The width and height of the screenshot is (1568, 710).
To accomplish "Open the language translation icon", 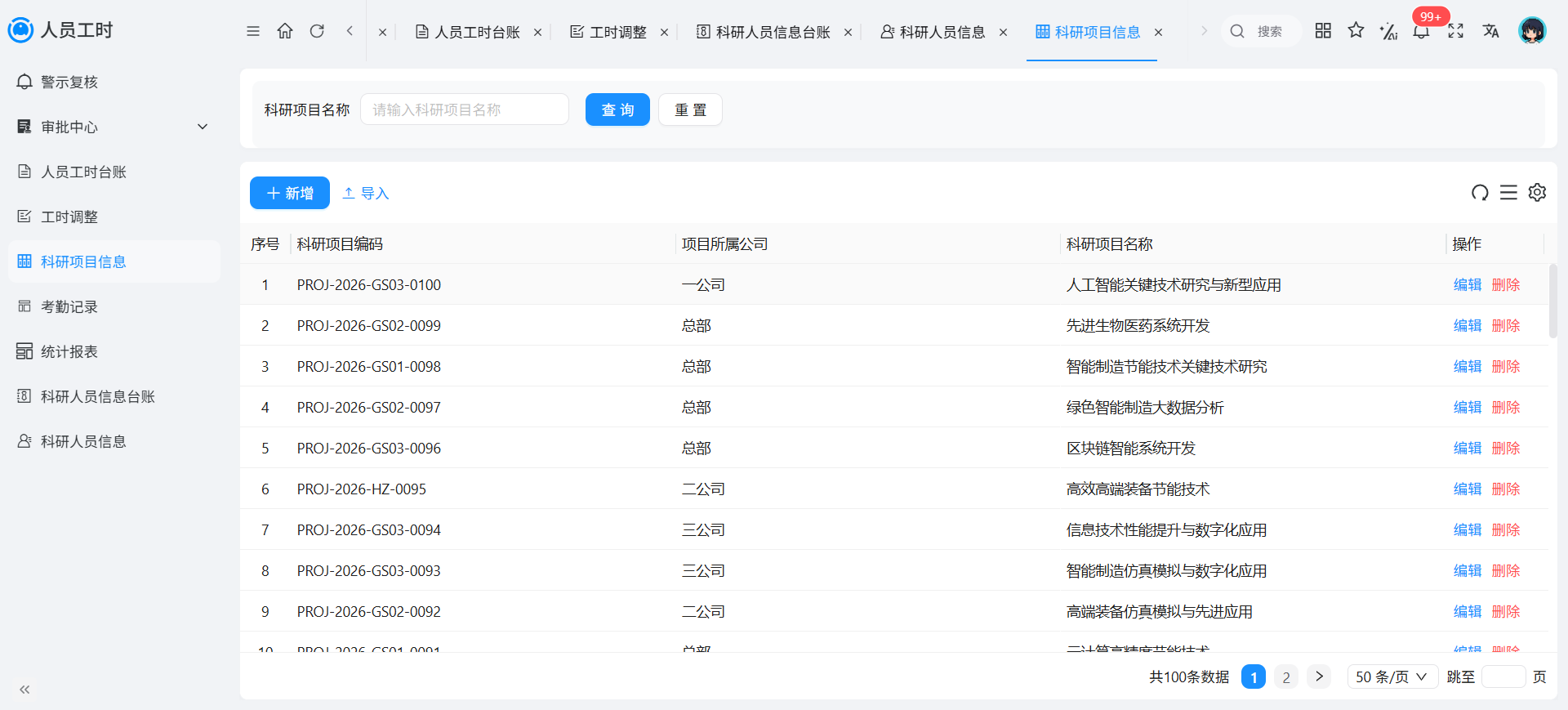I will click(x=1491, y=31).
